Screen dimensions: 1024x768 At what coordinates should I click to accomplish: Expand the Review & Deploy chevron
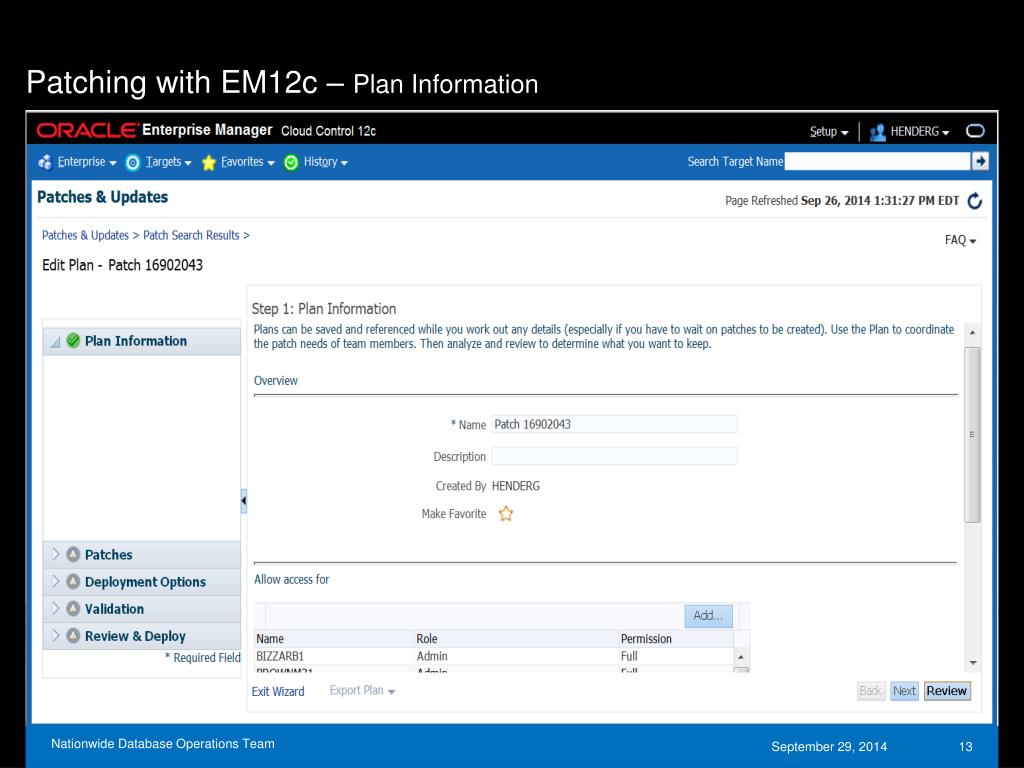pos(56,635)
